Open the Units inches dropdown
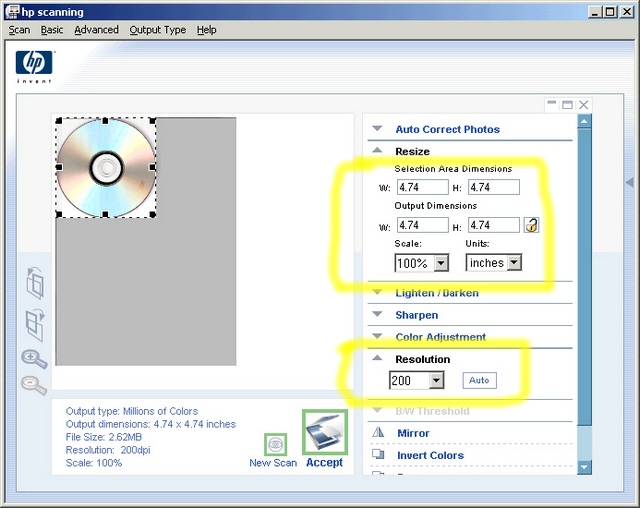 coord(514,262)
